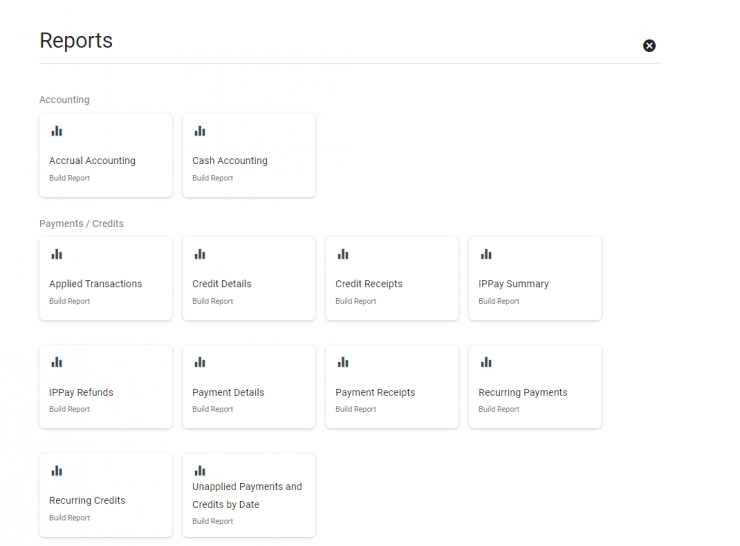Click the chart icon on Recurring Credits card

click(x=57, y=470)
